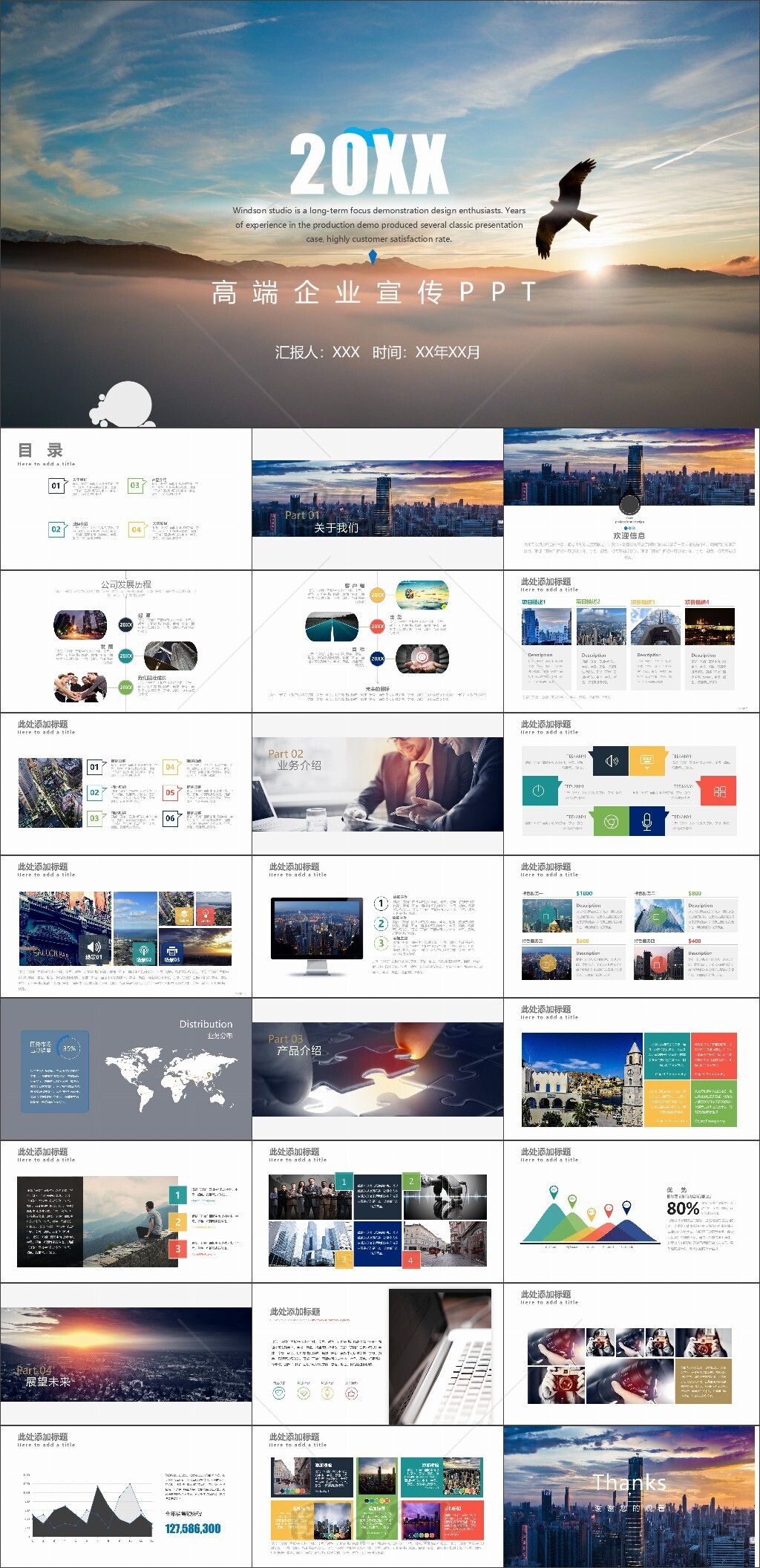Screen dimensions: 760x1568
Task: Click the blue map pin under 20XX title
Action: point(373,257)
